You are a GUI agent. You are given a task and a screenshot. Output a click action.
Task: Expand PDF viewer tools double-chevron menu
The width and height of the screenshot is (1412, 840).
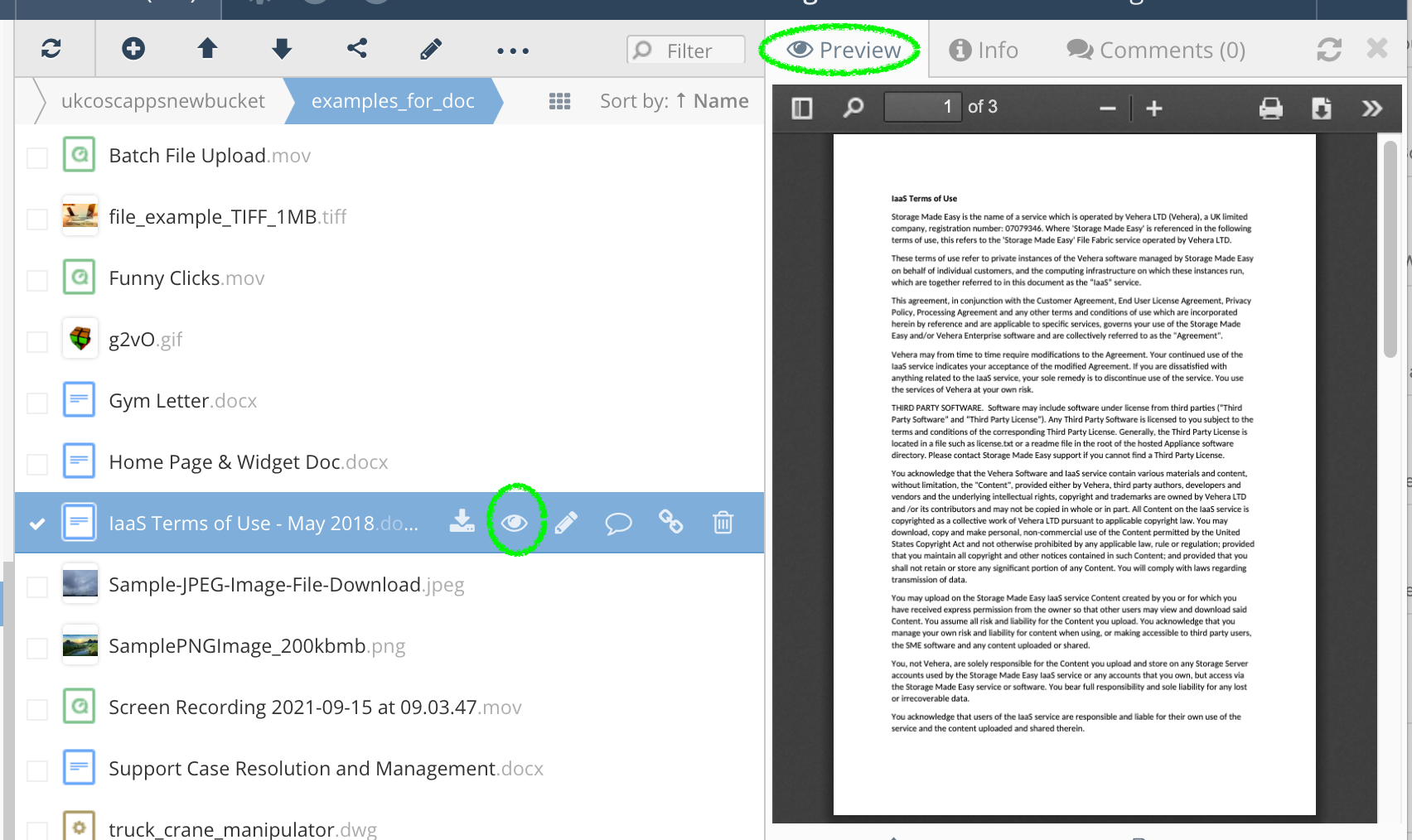click(1371, 109)
